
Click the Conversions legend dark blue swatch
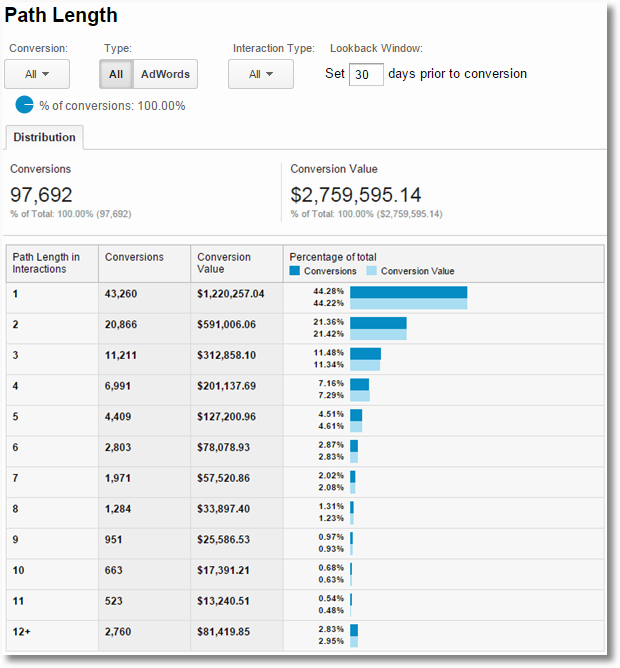[295, 271]
